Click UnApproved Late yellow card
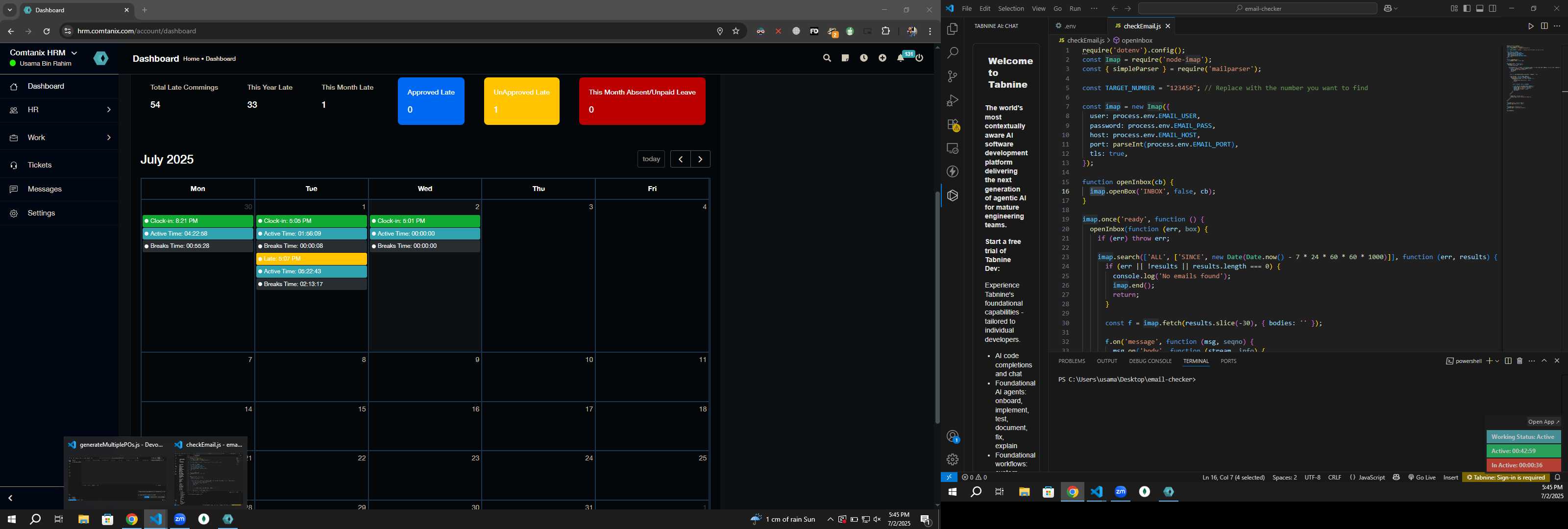 tap(522, 101)
